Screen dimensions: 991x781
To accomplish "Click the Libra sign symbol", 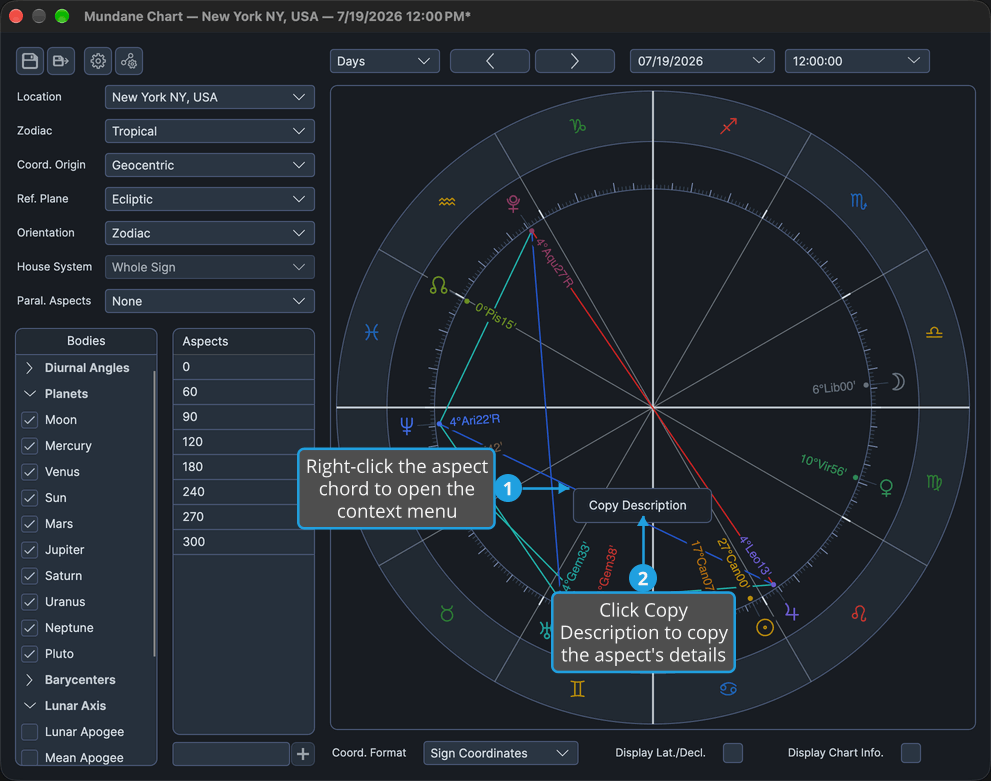I will pos(934,332).
